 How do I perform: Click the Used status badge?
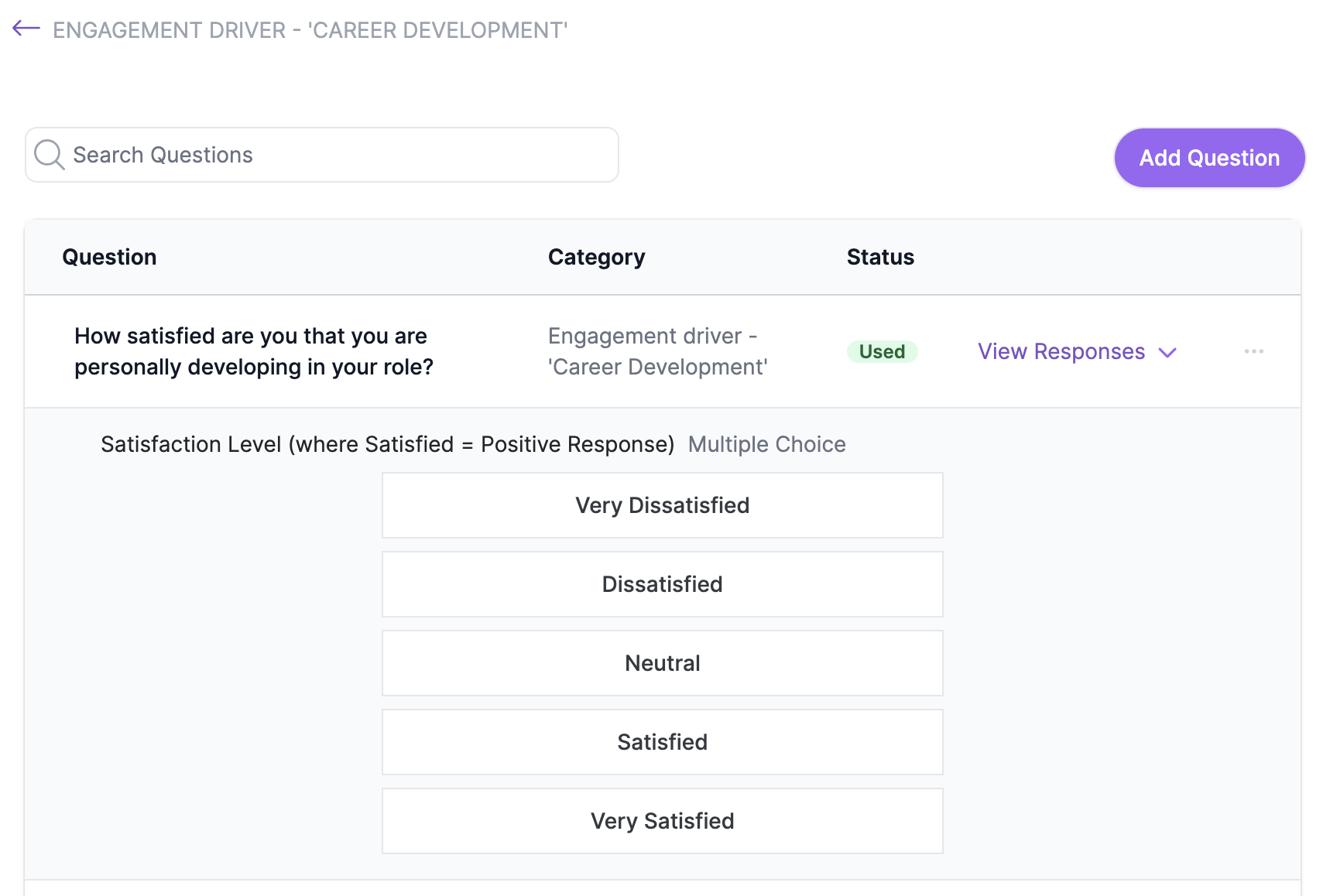coord(882,351)
